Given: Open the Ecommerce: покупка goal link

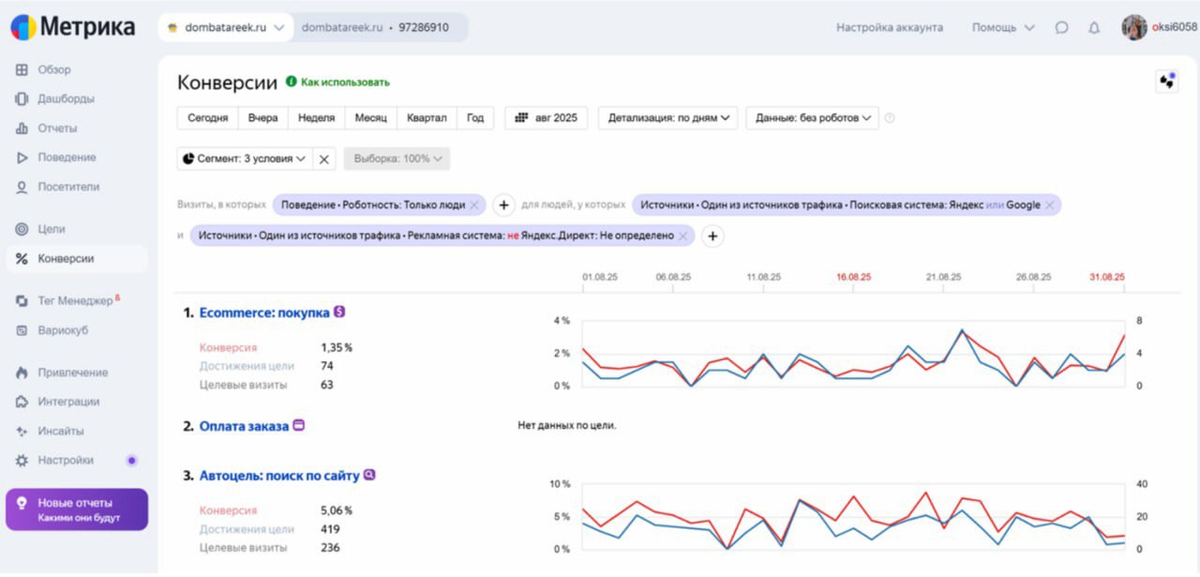Looking at the screenshot, I should 264,313.
